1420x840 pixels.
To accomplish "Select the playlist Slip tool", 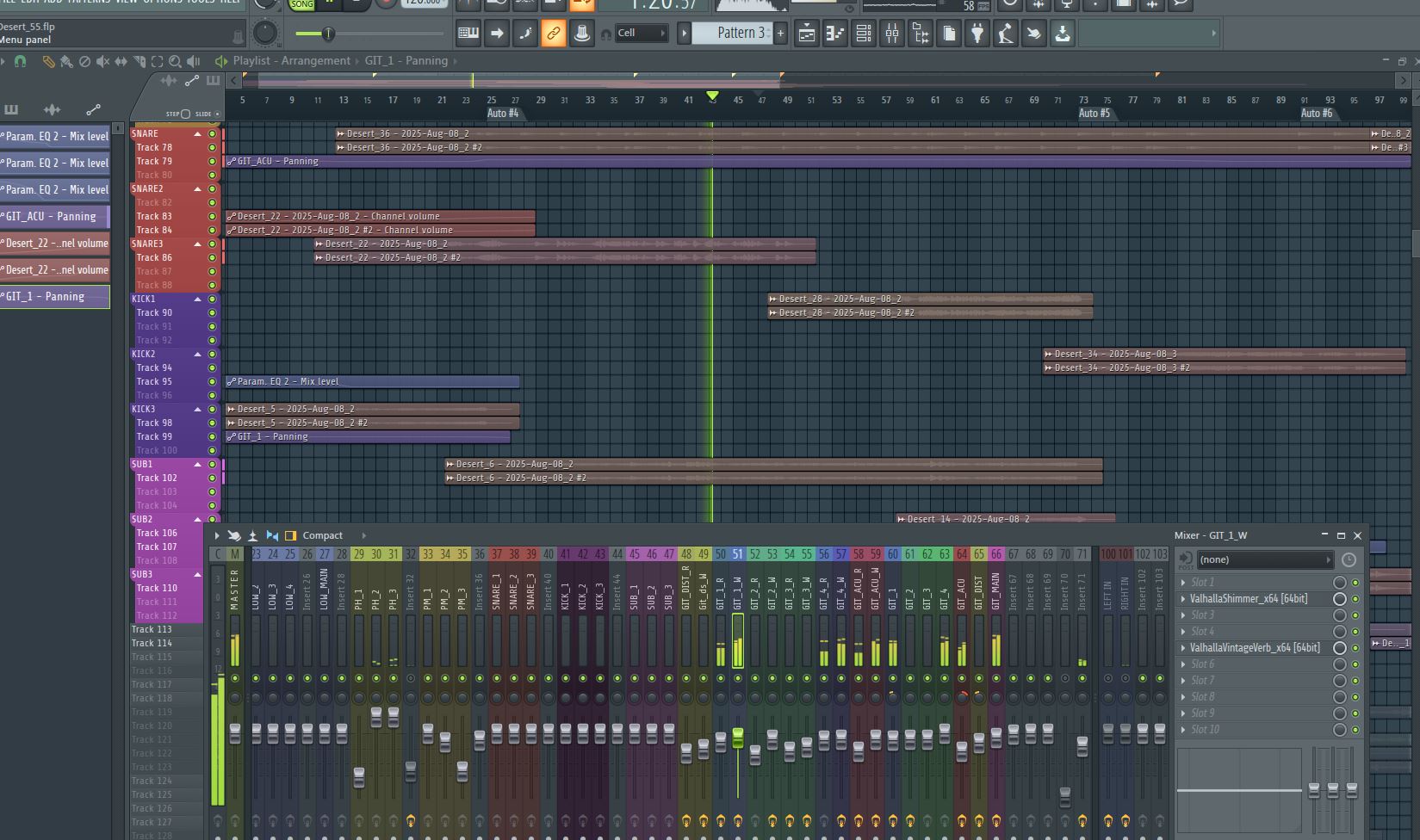I will point(121,61).
